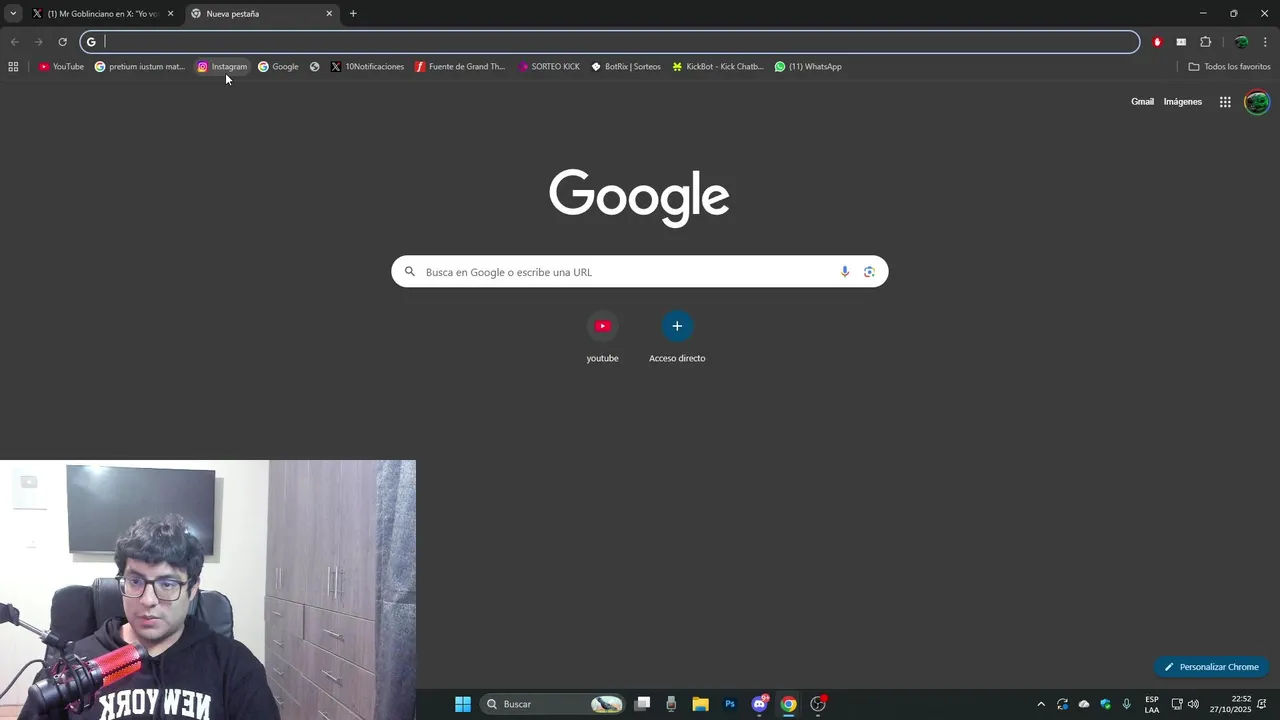Open the Google apps grid
Viewport: 1280px width, 720px height.
coord(1225,102)
